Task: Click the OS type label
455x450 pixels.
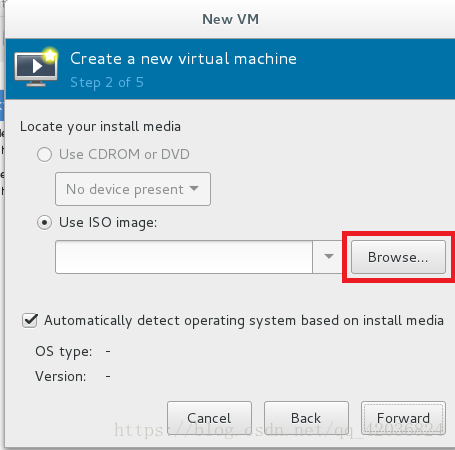Action: point(63,352)
